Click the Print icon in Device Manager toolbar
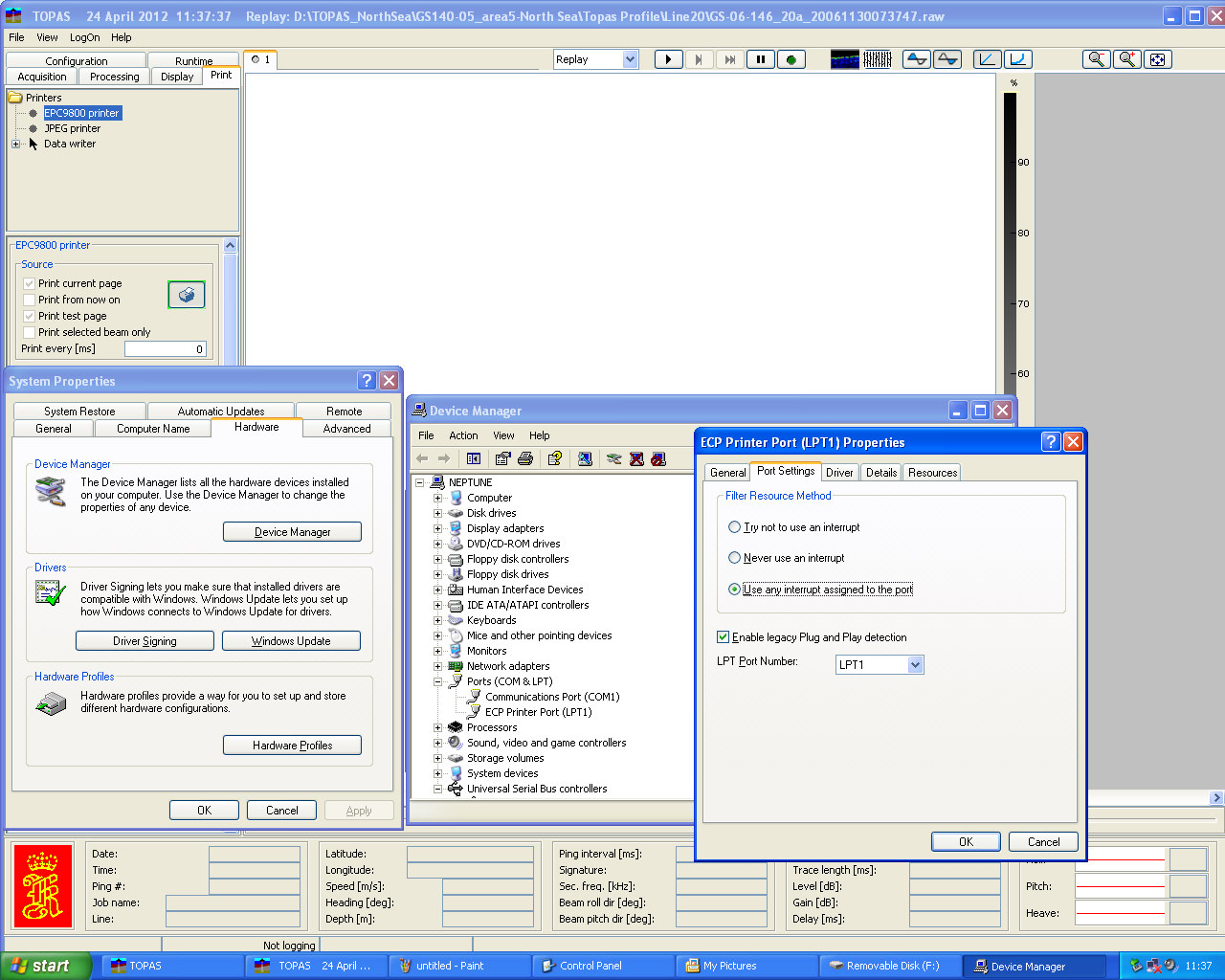The height and width of the screenshot is (980, 1225). pyautogui.click(x=524, y=459)
